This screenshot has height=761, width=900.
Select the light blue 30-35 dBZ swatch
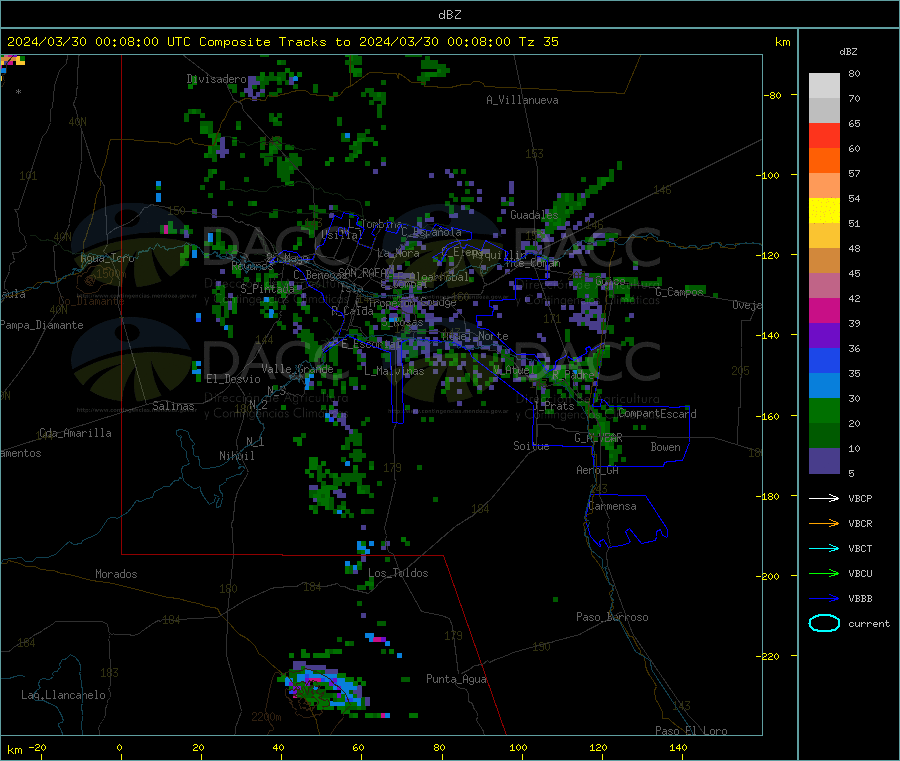pyautogui.click(x=824, y=386)
